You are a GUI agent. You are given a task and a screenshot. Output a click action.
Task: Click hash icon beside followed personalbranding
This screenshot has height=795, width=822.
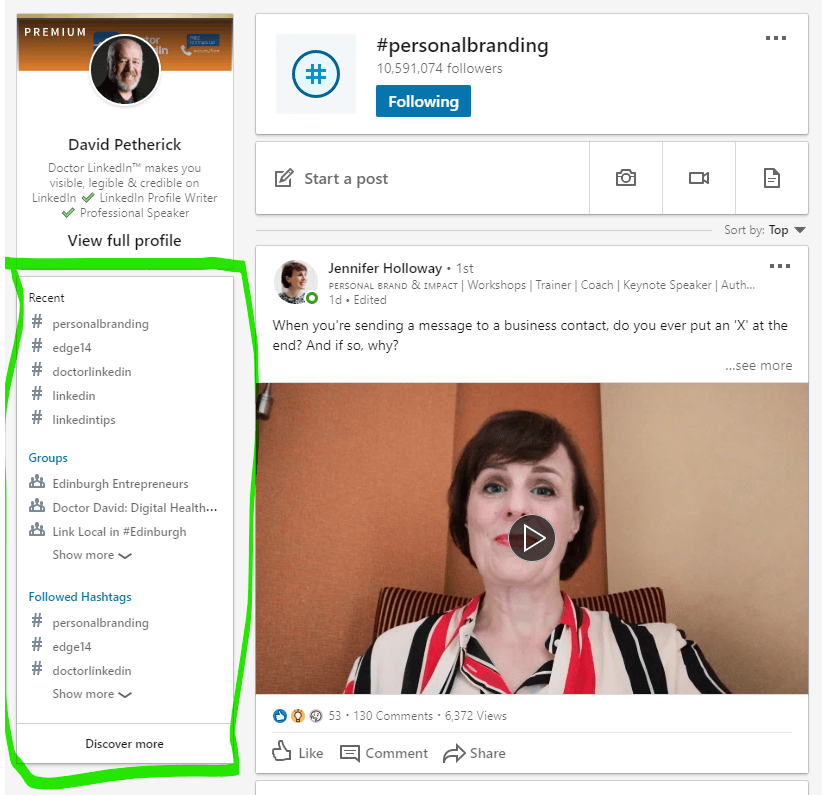click(37, 620)
